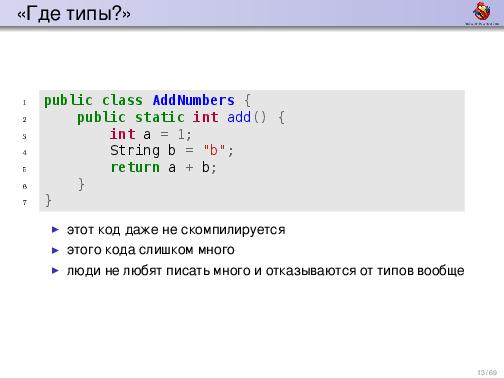Viewport: 504px width, 378px height.
Task: Click the closing brace on line 6
Action: click(81, 184)
